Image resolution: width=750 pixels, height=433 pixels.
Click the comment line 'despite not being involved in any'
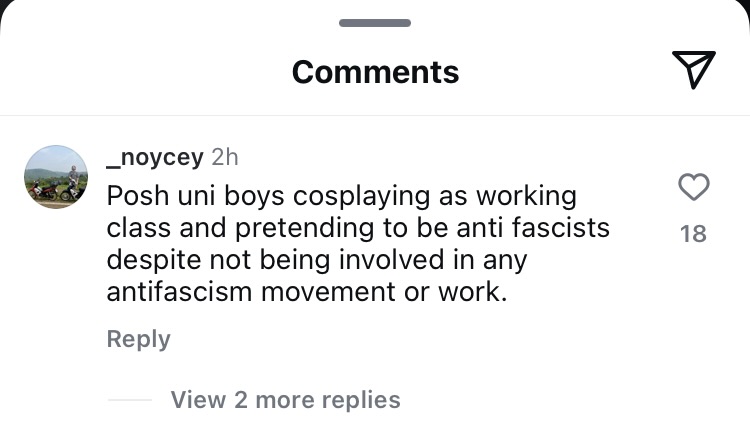[x=316, y=260]
